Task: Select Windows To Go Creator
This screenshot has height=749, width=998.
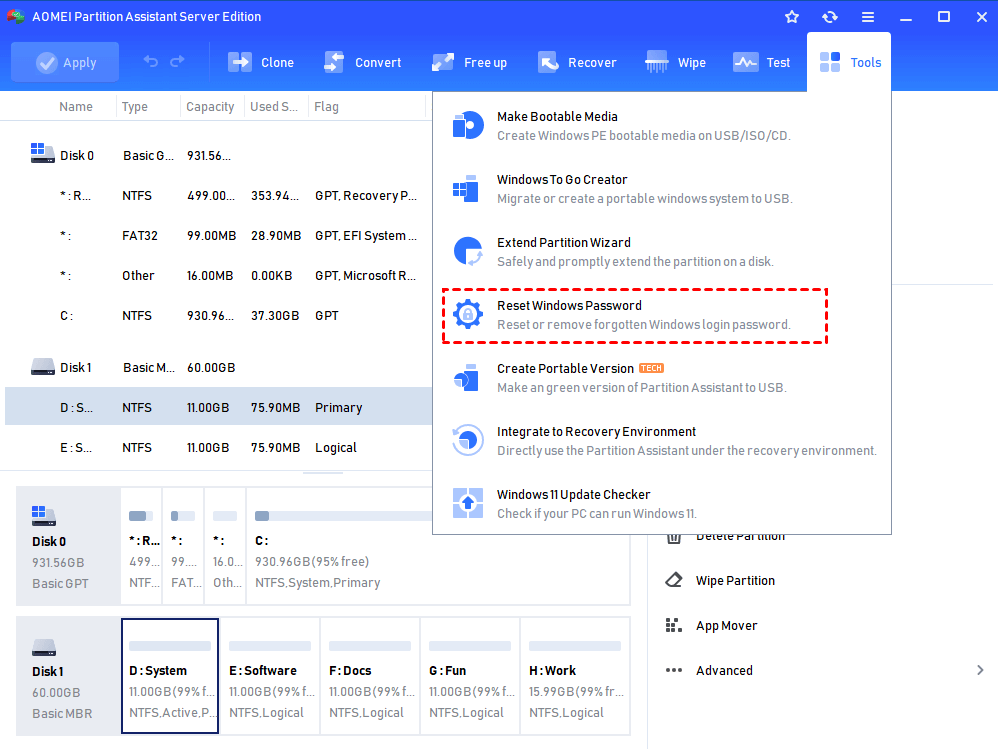Action: click(x=662, y=189)
